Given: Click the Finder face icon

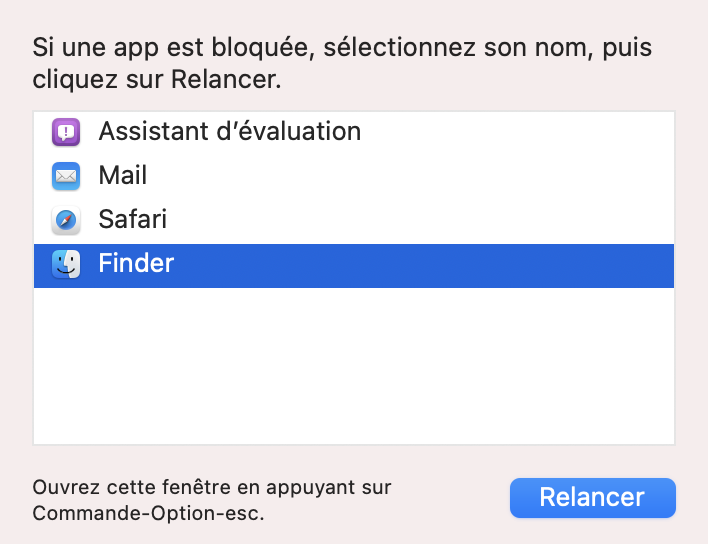Looking at the screenshot, I should click(x=66, y=264).
